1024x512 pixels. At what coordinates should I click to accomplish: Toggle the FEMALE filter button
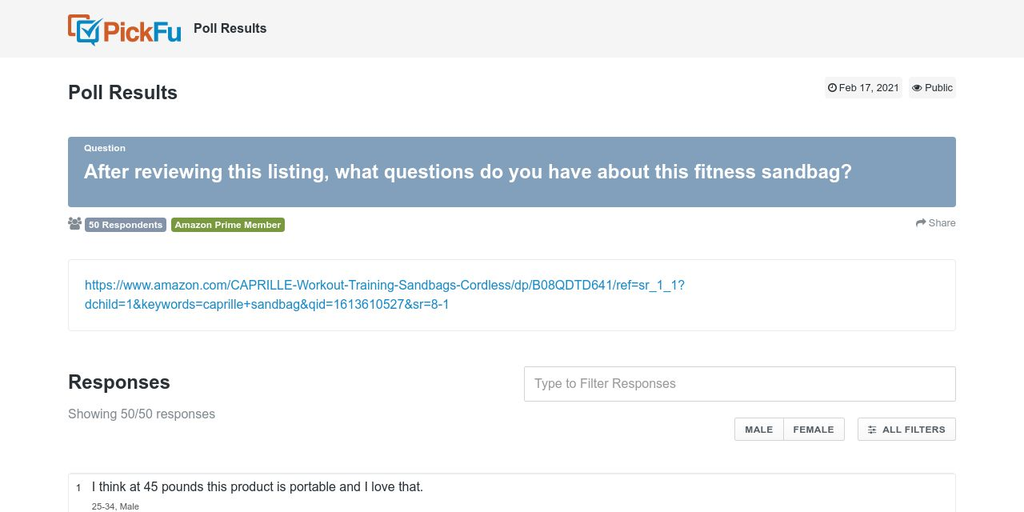814,430
